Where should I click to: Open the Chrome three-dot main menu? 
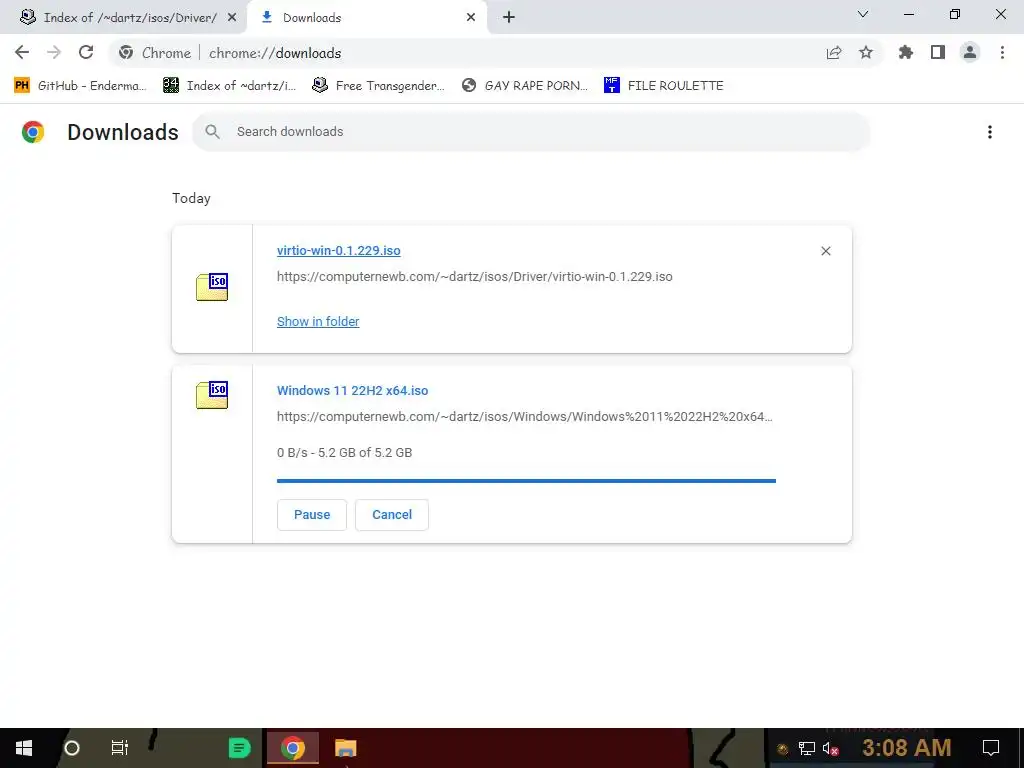1002,53
